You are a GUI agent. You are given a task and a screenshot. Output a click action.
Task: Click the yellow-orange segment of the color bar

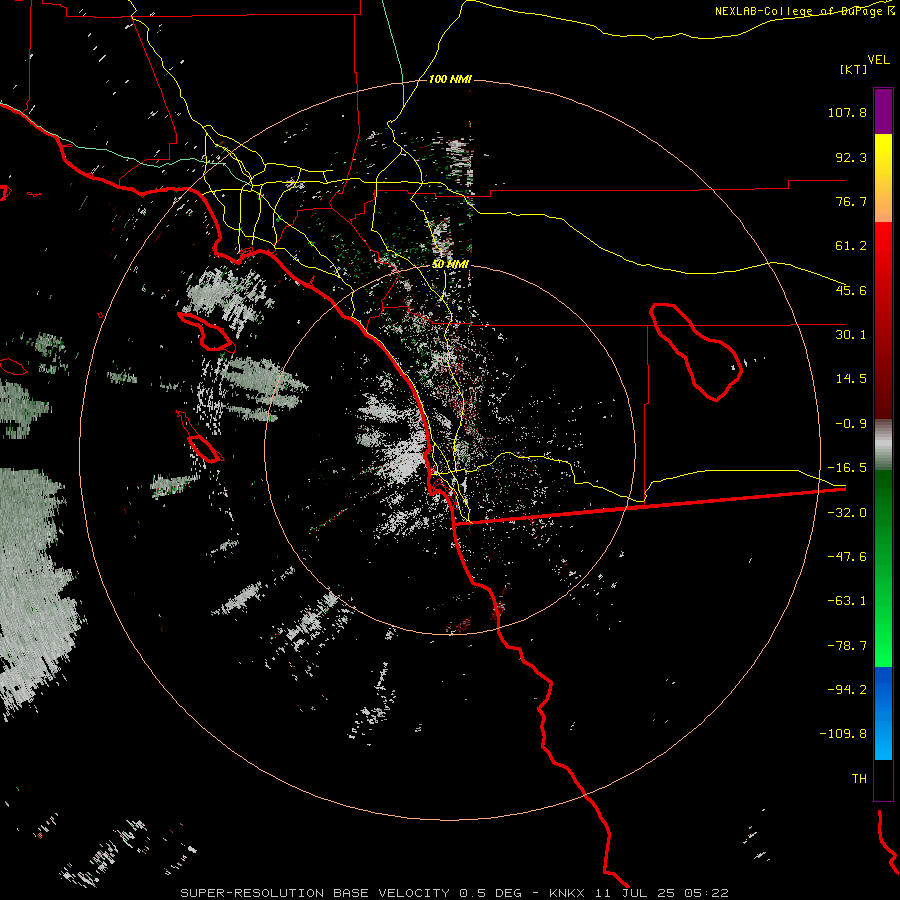pos(883,178)
